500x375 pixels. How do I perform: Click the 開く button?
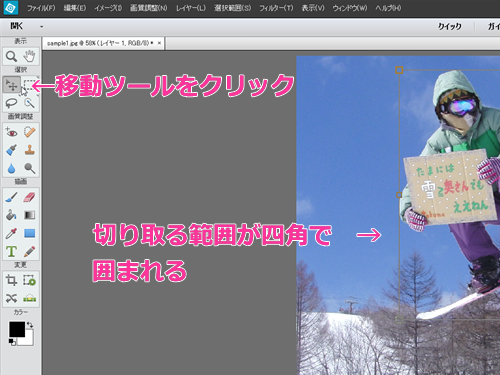(17, 26)
